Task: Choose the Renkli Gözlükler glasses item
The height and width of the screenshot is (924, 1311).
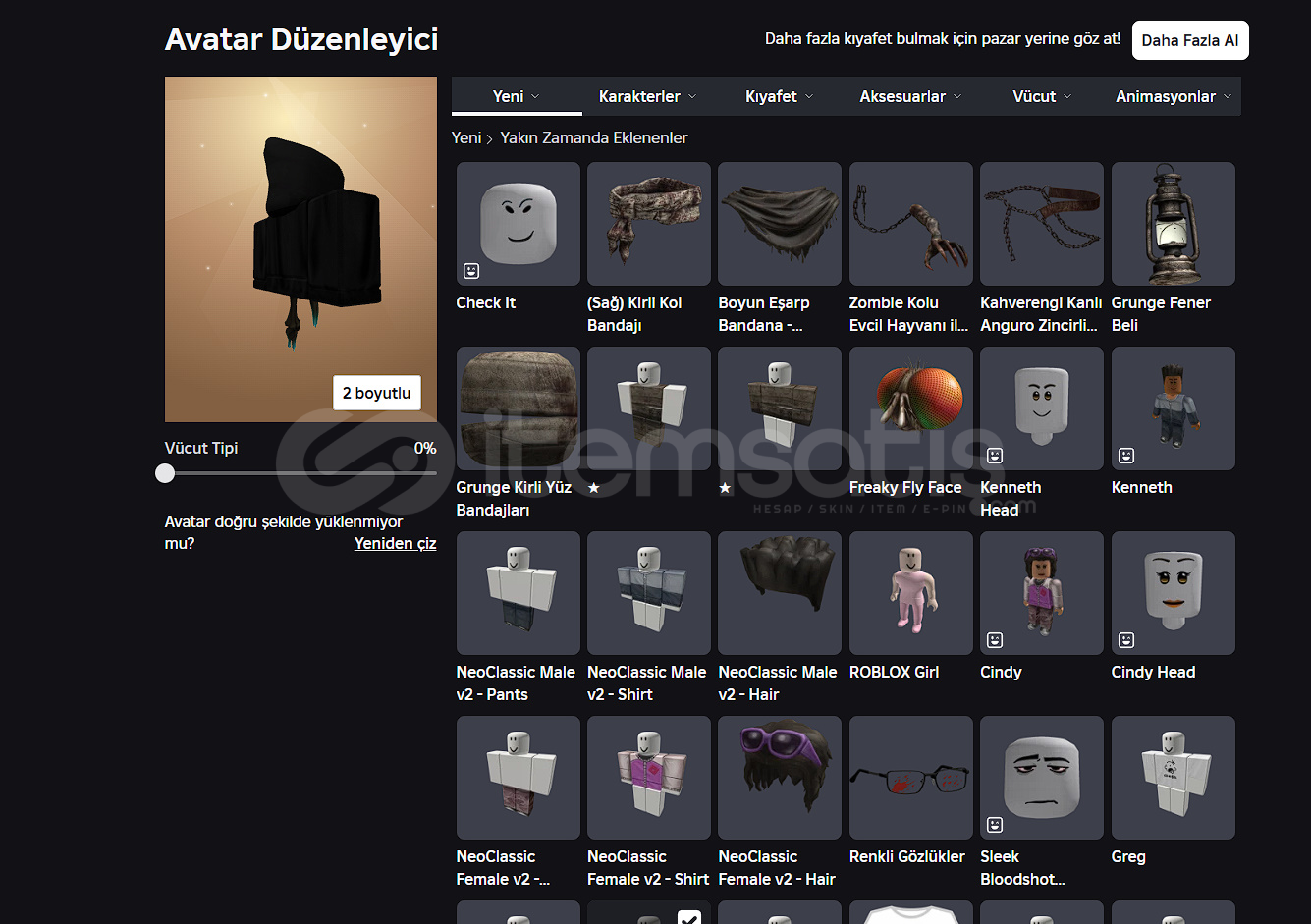Action: 910,778
